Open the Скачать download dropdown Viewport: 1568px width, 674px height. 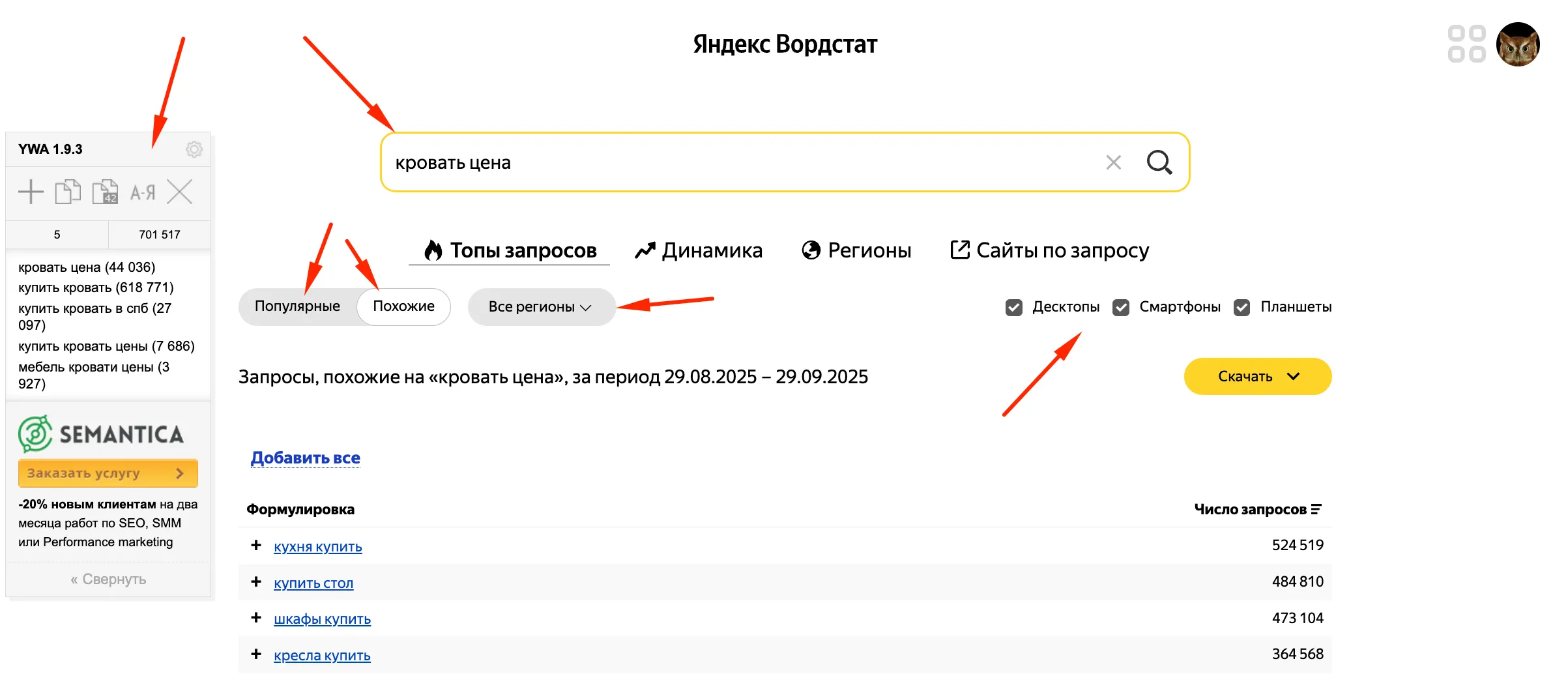[x=1257, y=377]
